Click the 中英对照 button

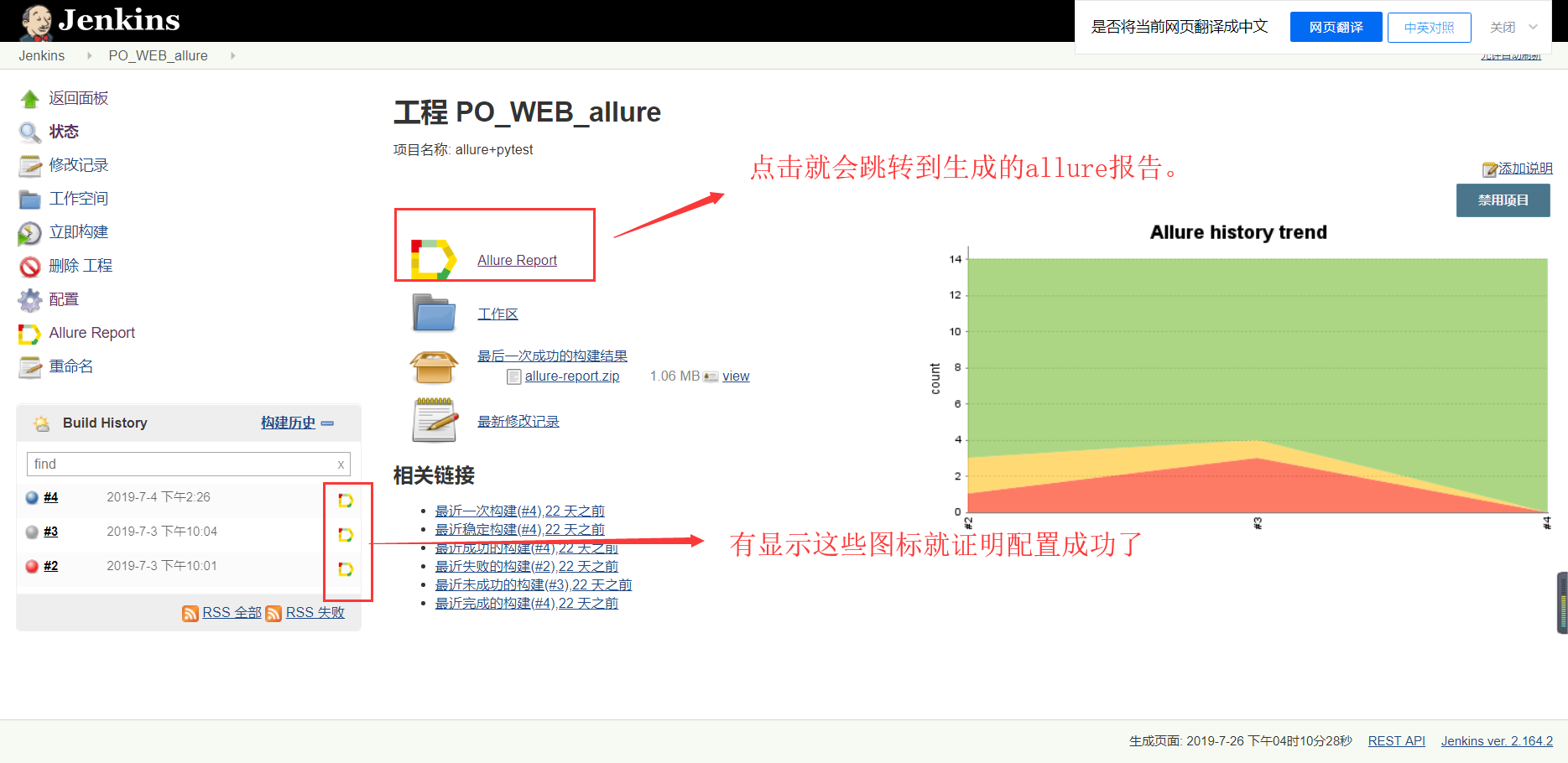pos(1430,28)
